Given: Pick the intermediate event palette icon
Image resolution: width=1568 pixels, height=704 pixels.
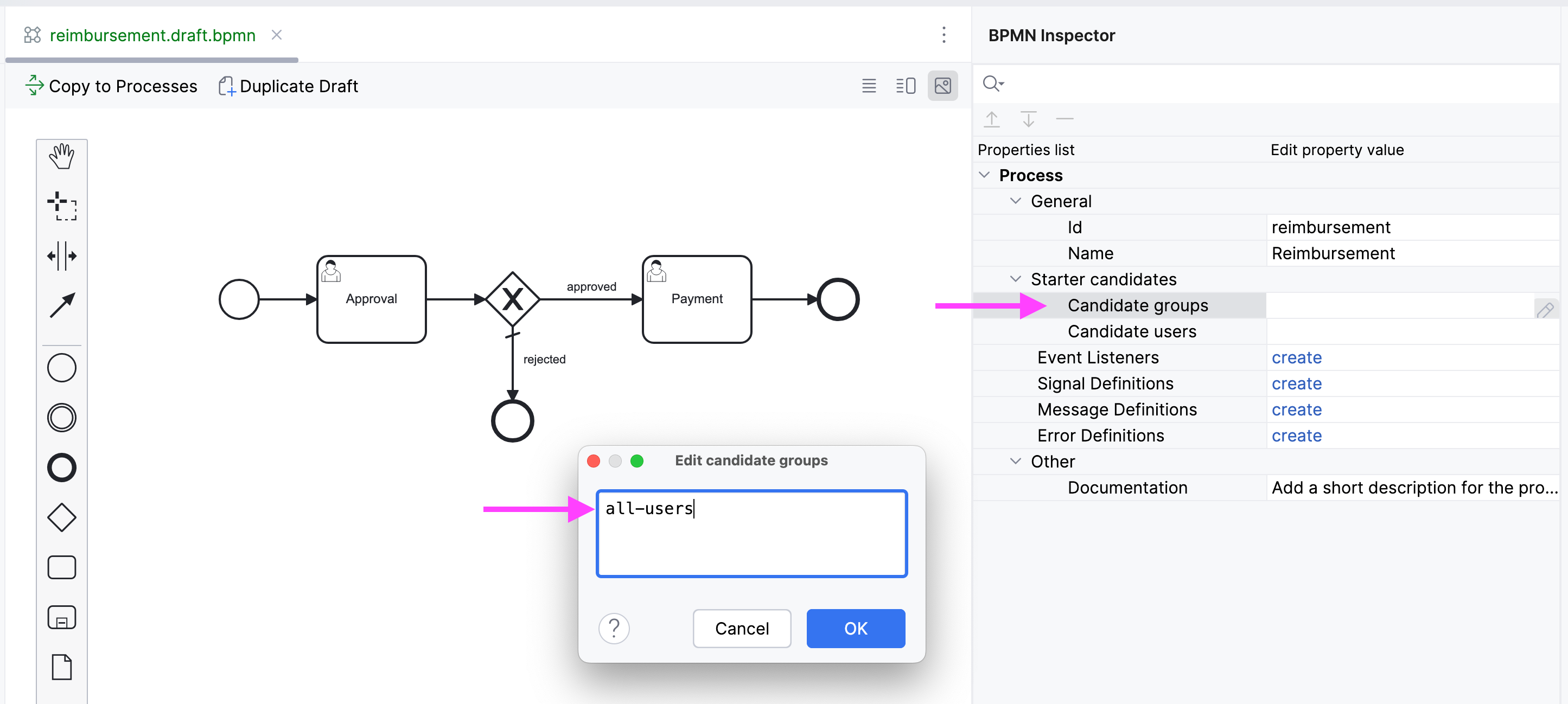Looking at the screenshot, I should click(x=61, y=418).
